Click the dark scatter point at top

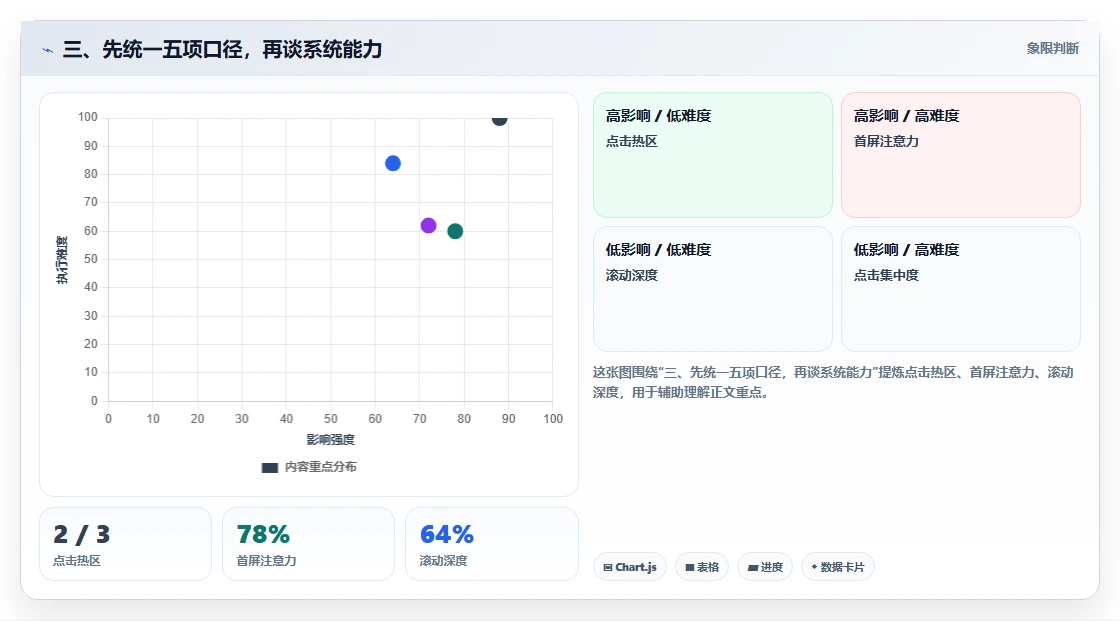[x=499, y=119]
